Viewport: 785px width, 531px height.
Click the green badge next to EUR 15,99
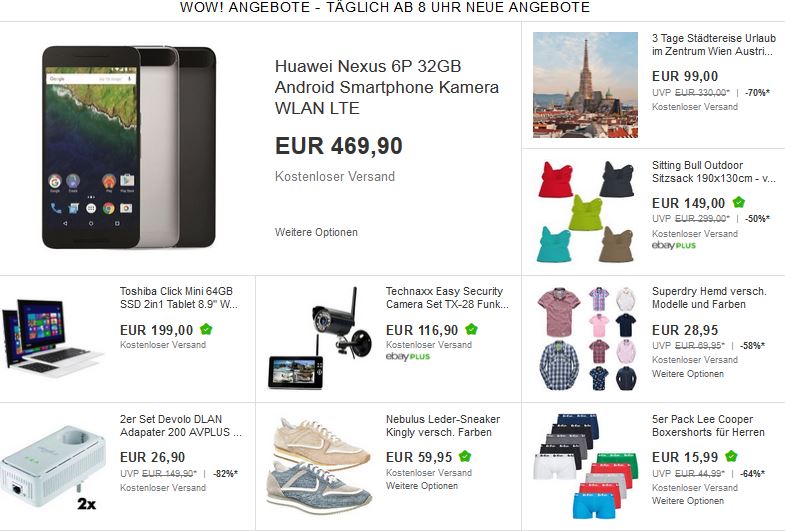click(x=731, y=456)
